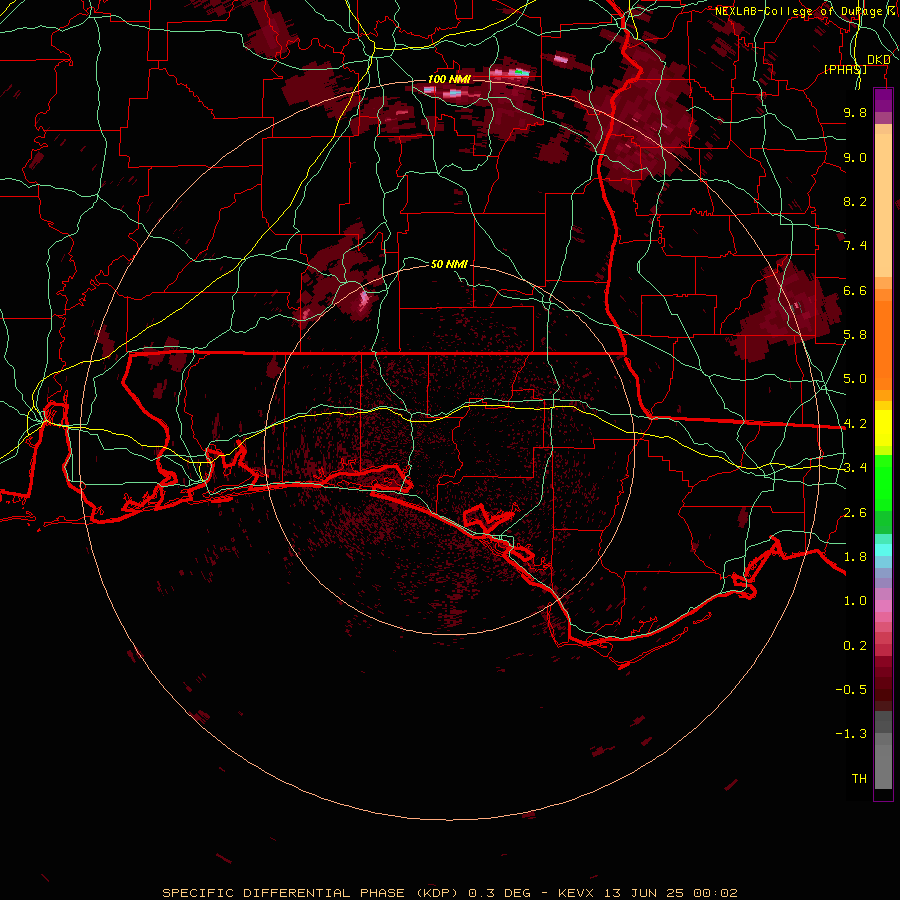Image resolution: width=900 pixels, height=900 pixels.
Task: Pick the purple top segment of color bar
Action: tap(883, 100)
